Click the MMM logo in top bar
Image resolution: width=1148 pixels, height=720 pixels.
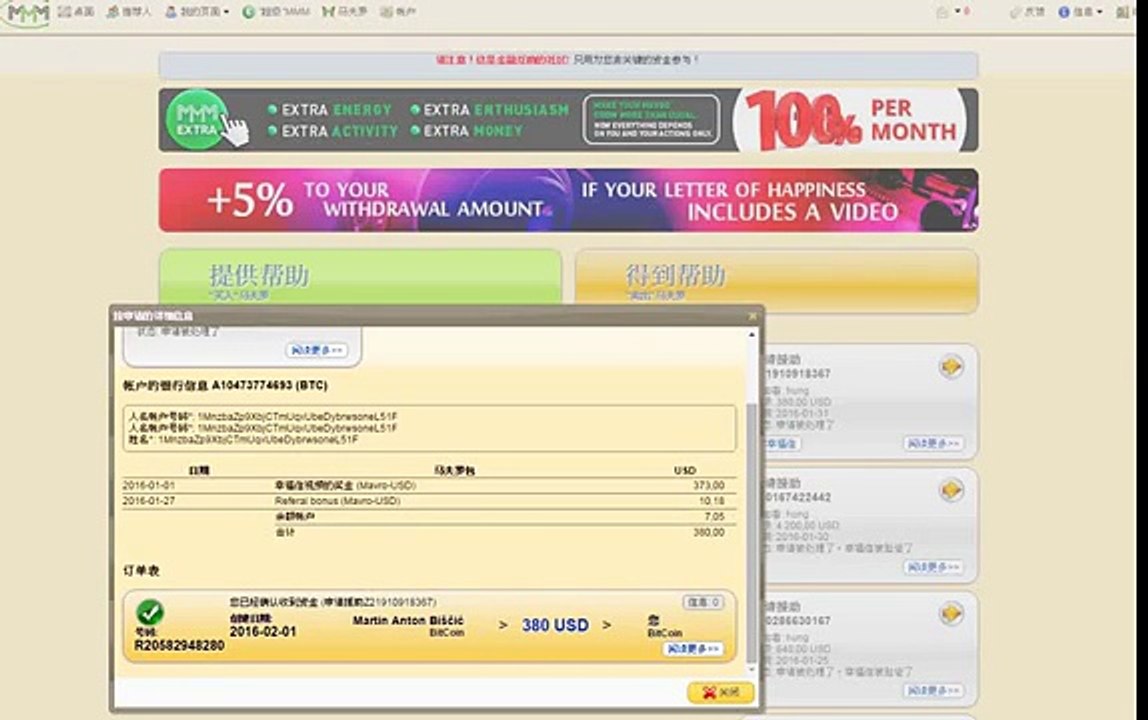pos(27,12)
